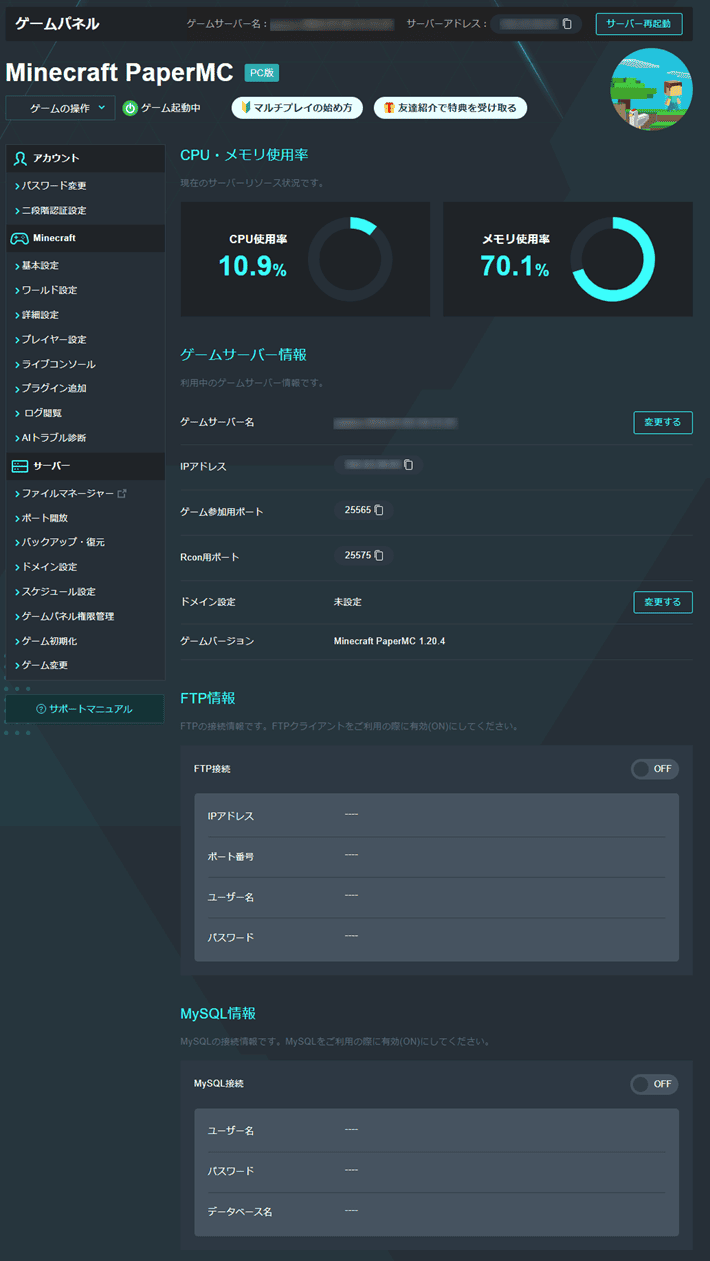Viewport: 710px width, 1261px height.
Task: Copy Rcon port 25575
Action: point(379,555)
